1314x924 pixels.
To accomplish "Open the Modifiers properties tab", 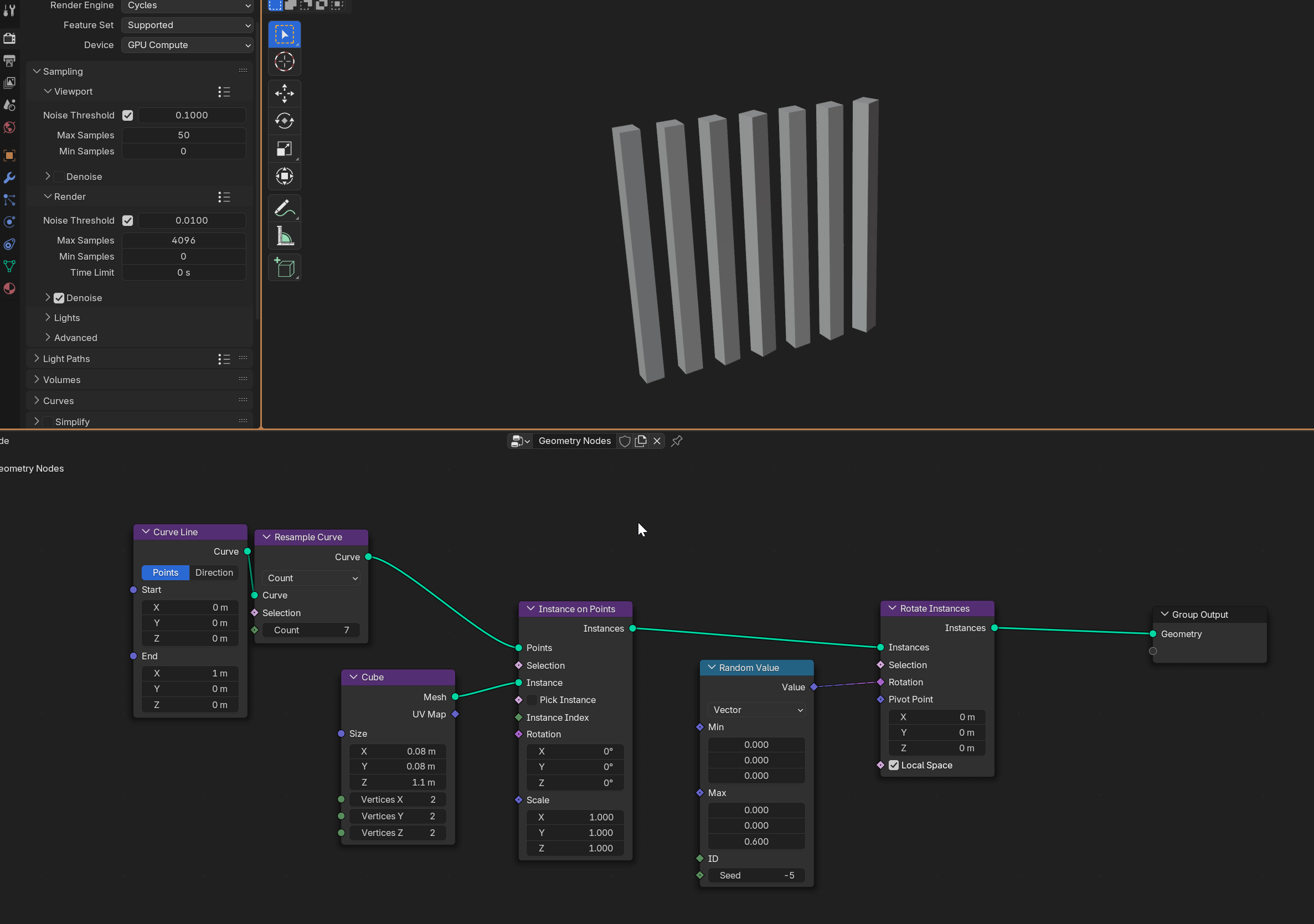I will 9,178.
